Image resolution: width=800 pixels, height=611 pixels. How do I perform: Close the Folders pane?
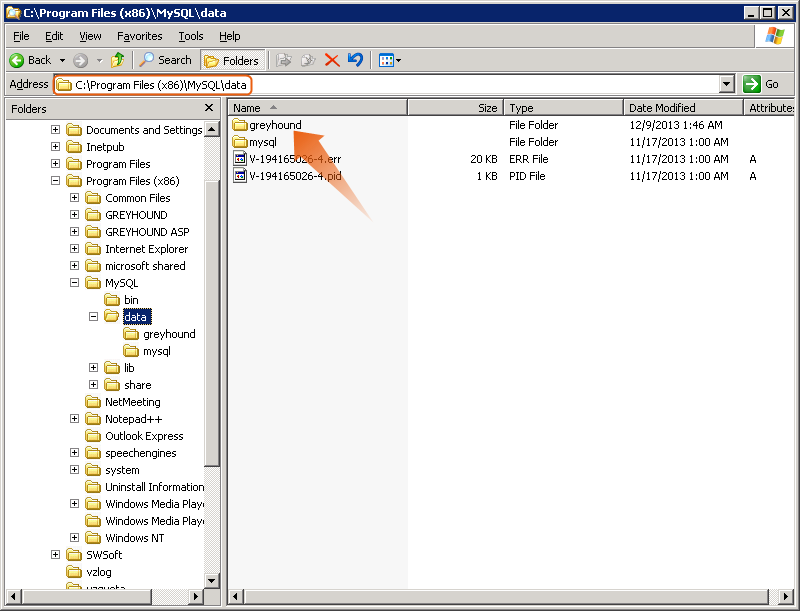point(209,108)
